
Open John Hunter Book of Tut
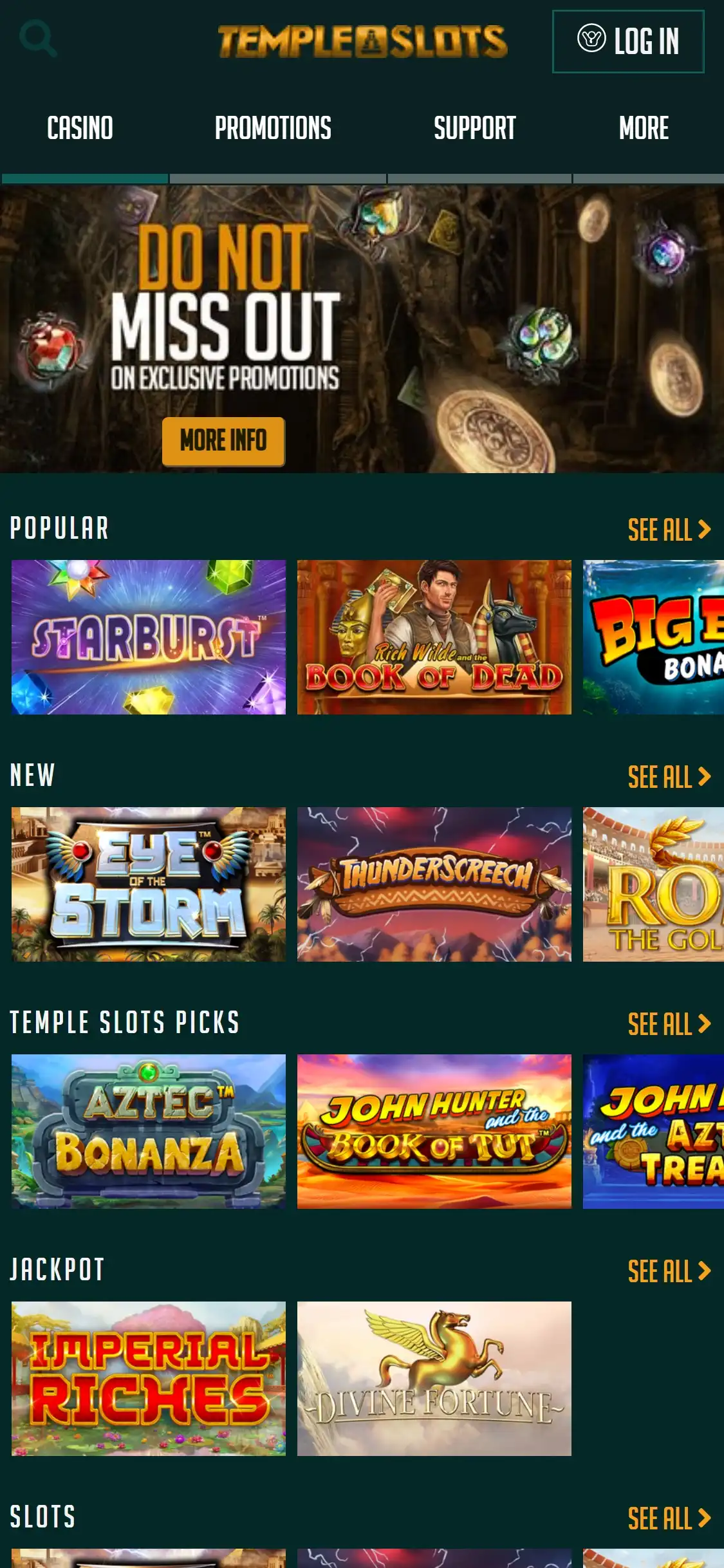coord(434,1132)
